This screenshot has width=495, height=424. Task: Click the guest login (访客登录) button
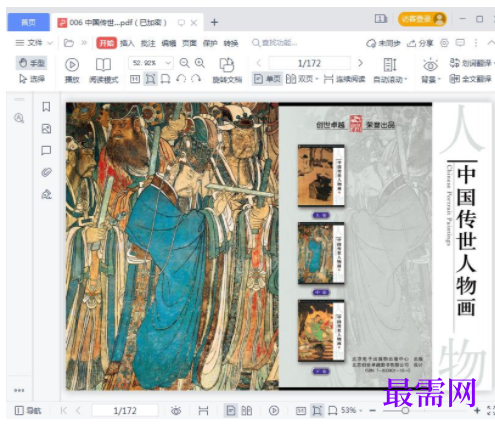[422, 19]
